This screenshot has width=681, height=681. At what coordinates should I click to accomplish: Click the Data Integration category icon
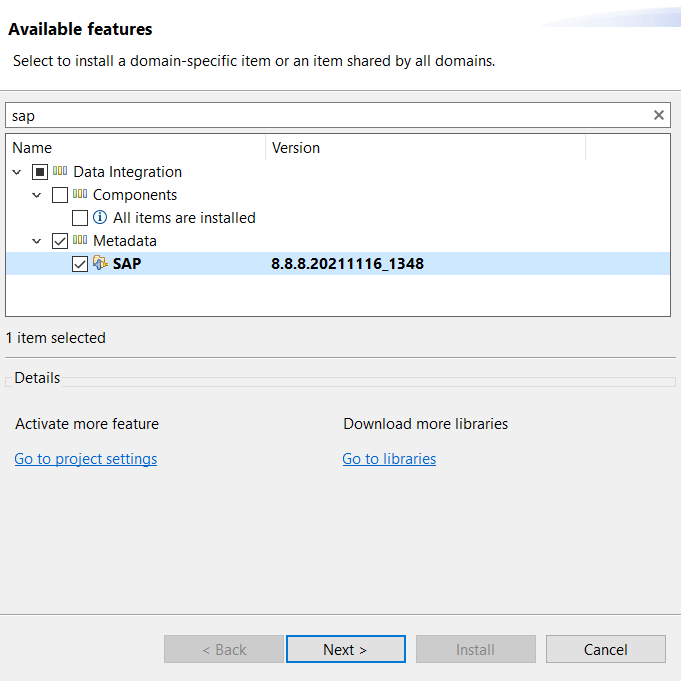[x=60, y=172]
